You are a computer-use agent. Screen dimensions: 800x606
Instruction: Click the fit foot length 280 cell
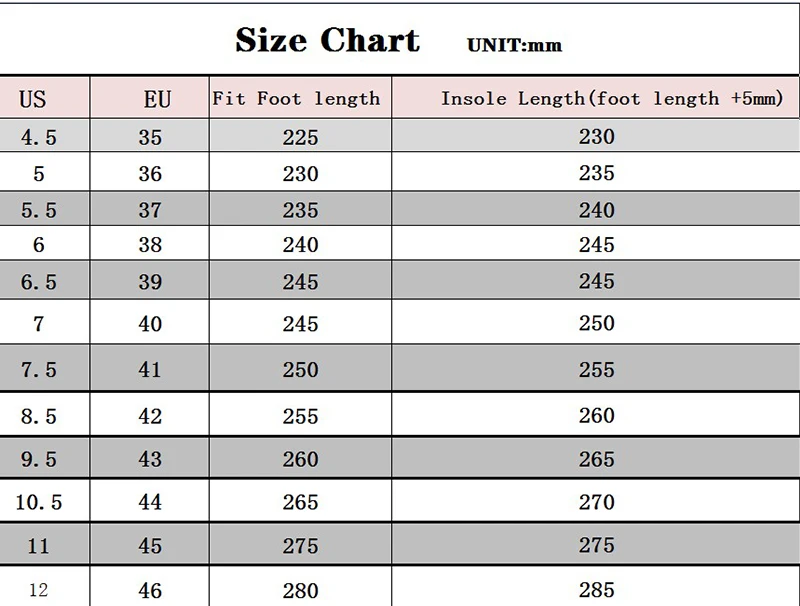click(301, 591)
